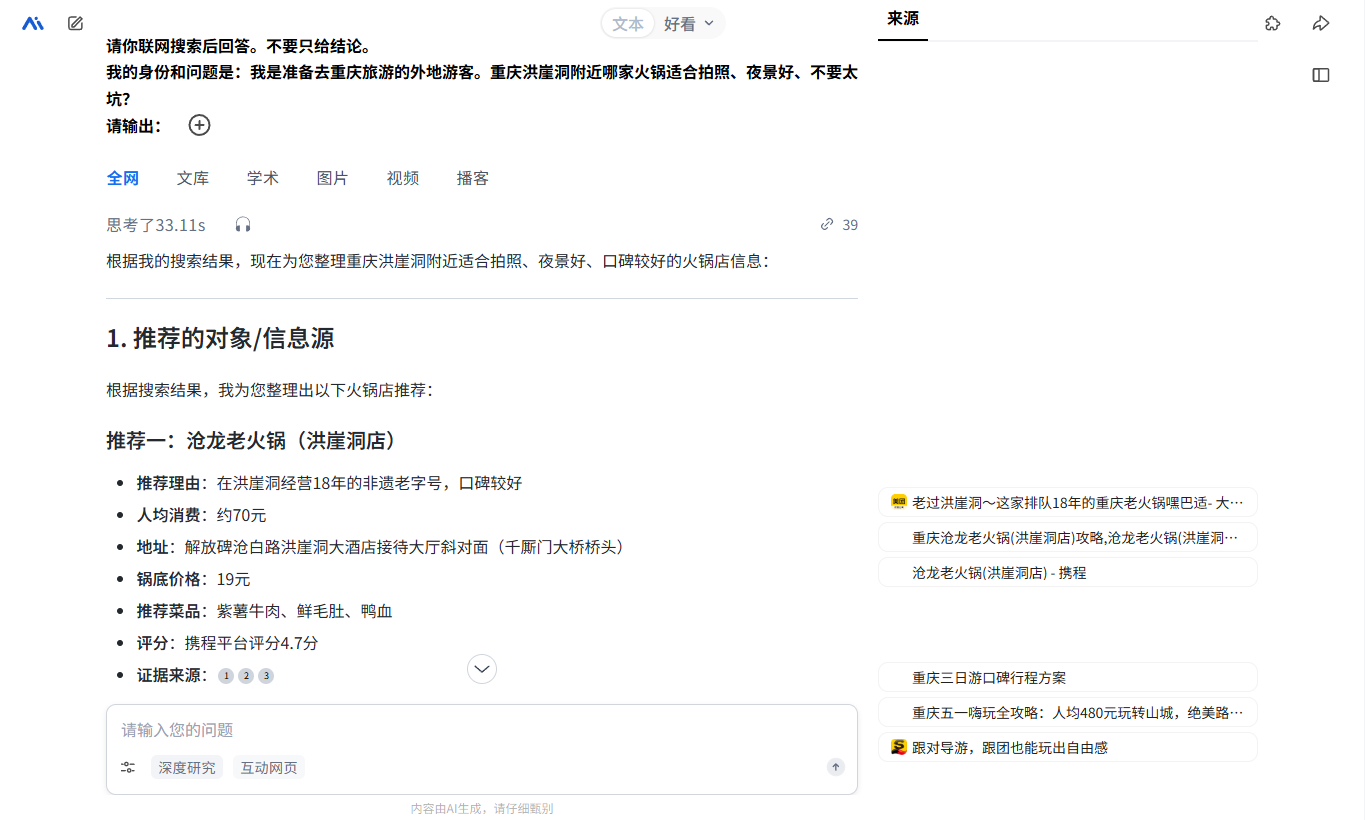Click the 地址 address line
Image resolution: width=1365 pixels, height=820 pixels.
point(380,547)
